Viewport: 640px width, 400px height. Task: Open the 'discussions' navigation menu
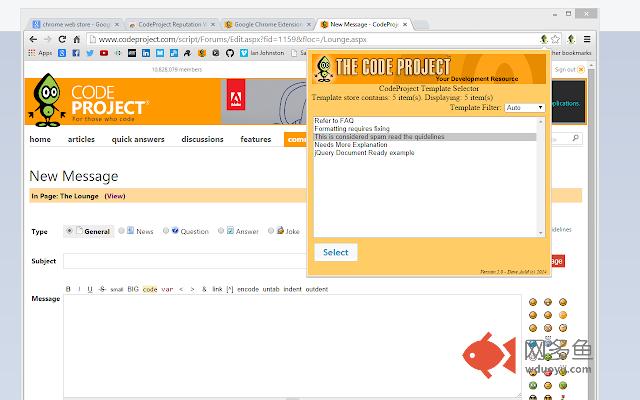[202, 139]
